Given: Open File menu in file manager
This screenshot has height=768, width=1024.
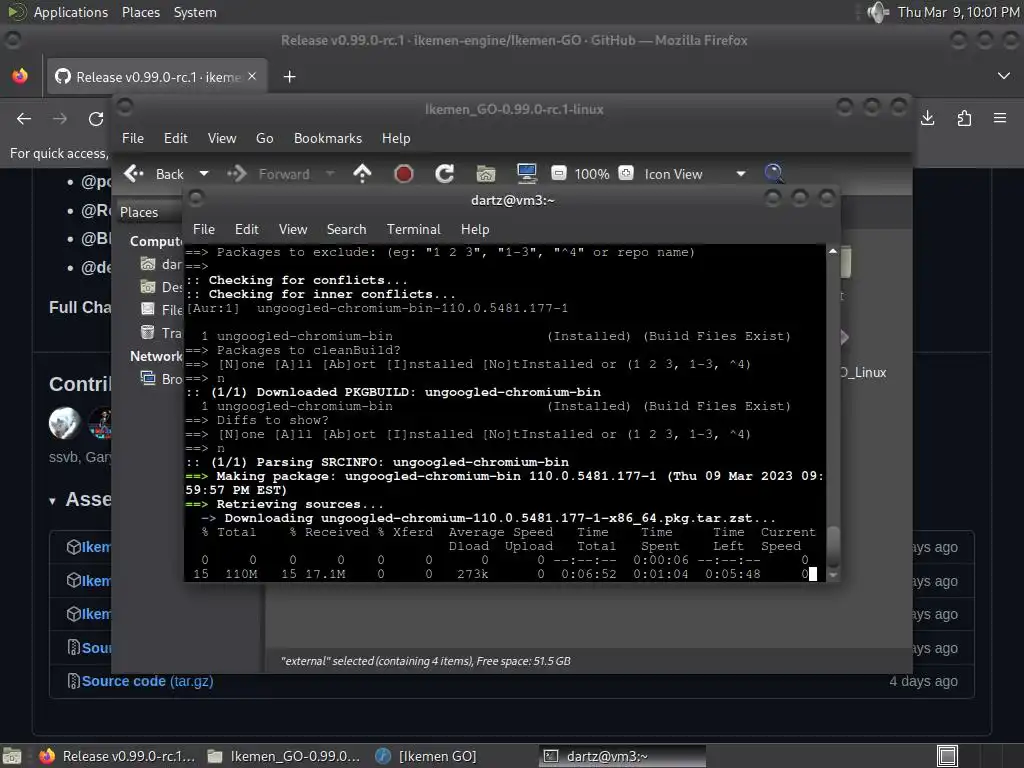Looking at the screenshot, I should [x=133, y=138].
